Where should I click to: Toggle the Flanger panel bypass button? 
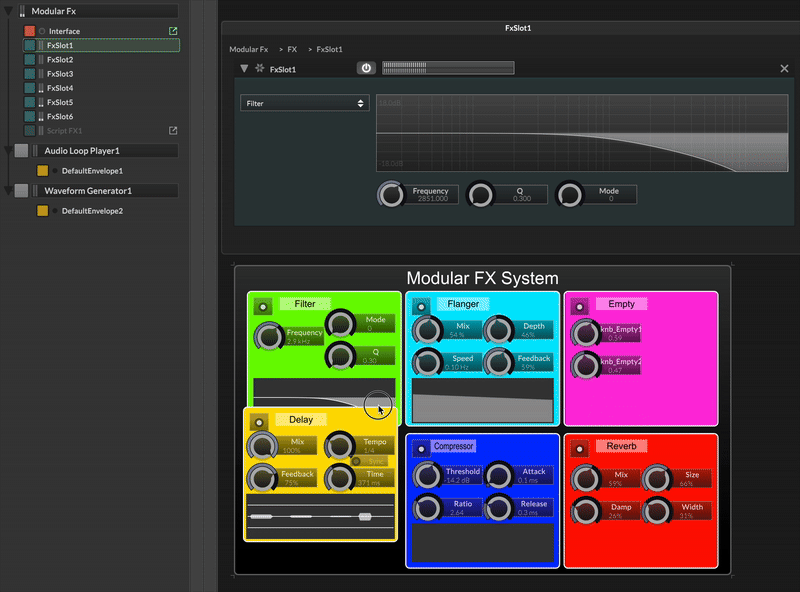tap(421, 307)
